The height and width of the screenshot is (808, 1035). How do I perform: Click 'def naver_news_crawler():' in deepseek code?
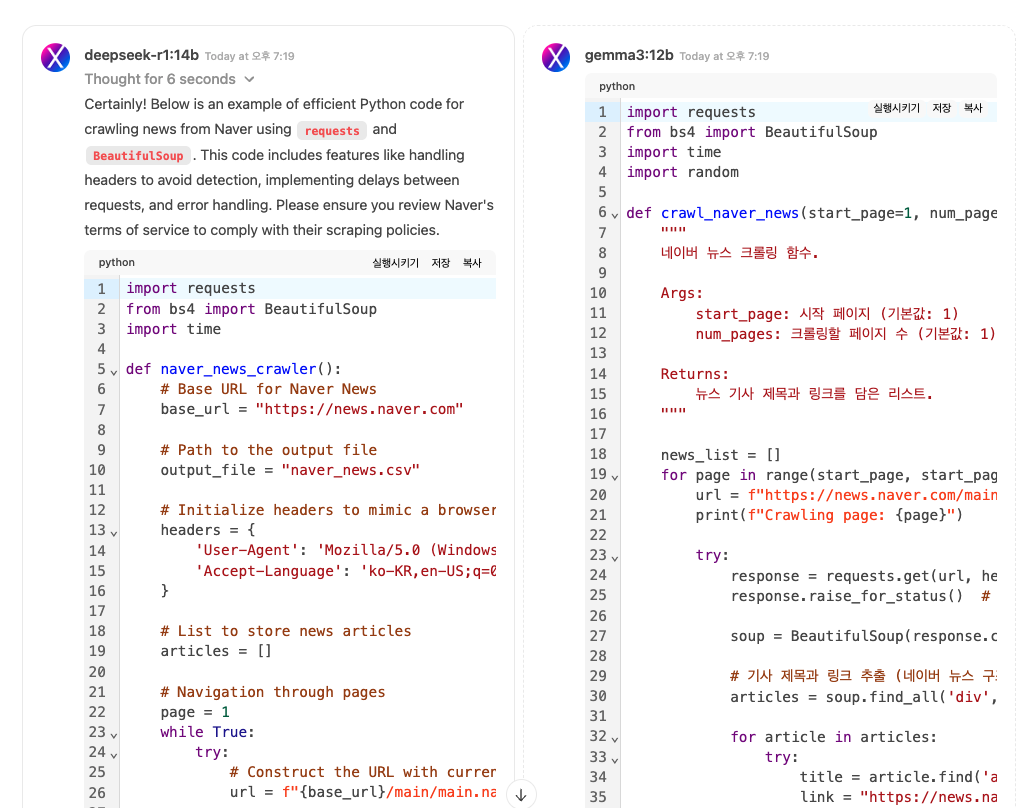234,369
